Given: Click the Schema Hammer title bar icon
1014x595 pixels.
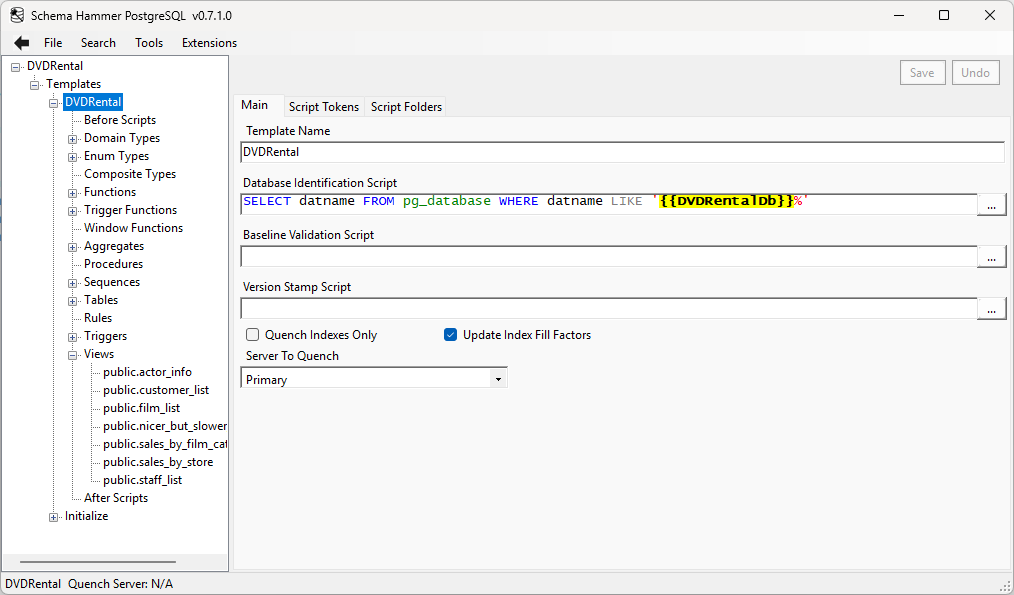Looking at the screenshot, I should [x=16, y=15].
